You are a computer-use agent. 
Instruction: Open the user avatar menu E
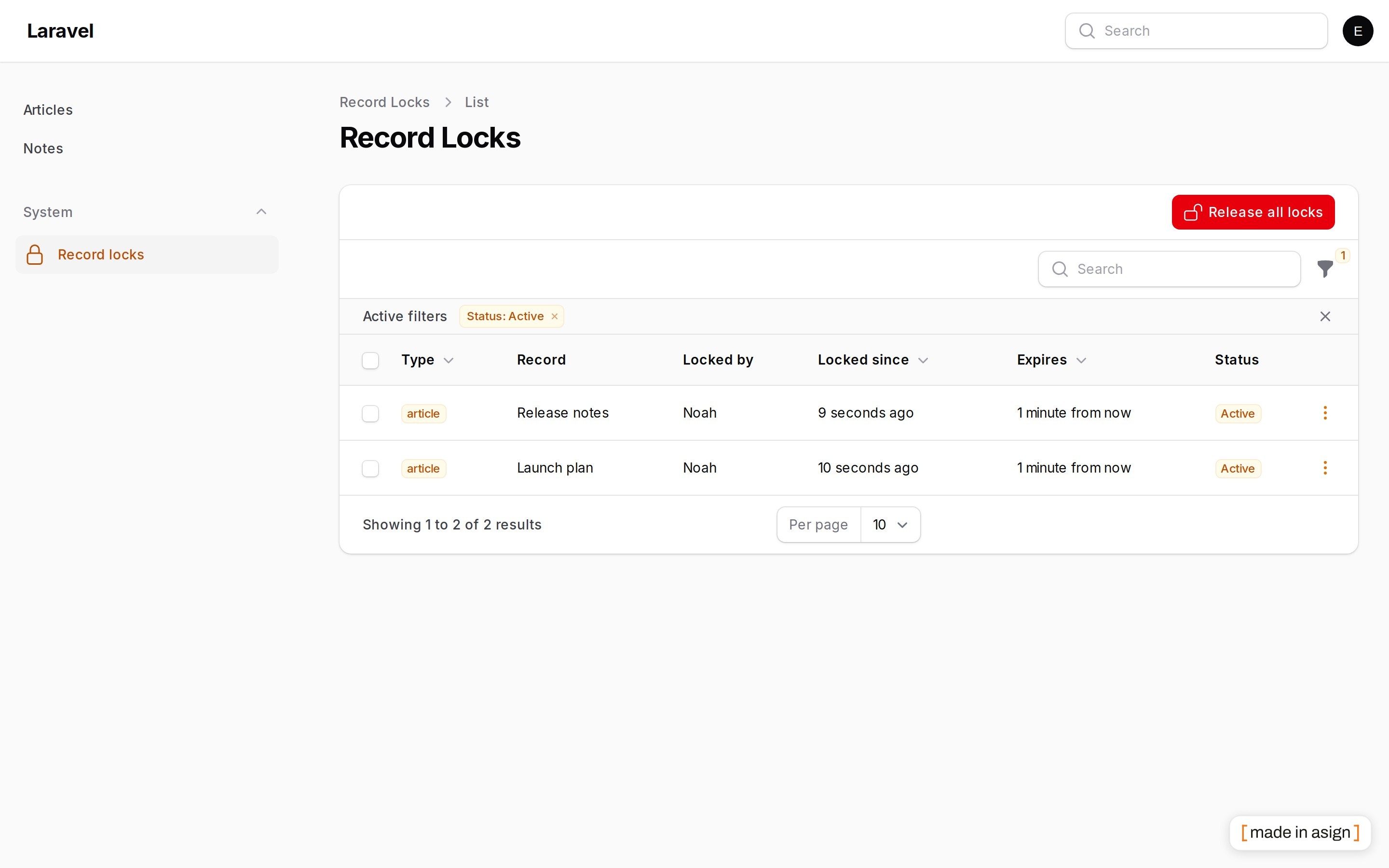1358,31
